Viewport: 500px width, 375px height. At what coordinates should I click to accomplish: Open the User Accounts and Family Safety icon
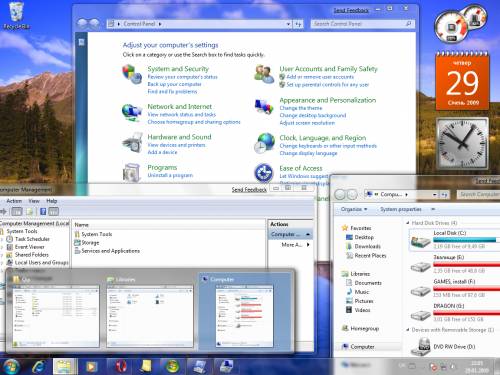click(x=264, y=74)
